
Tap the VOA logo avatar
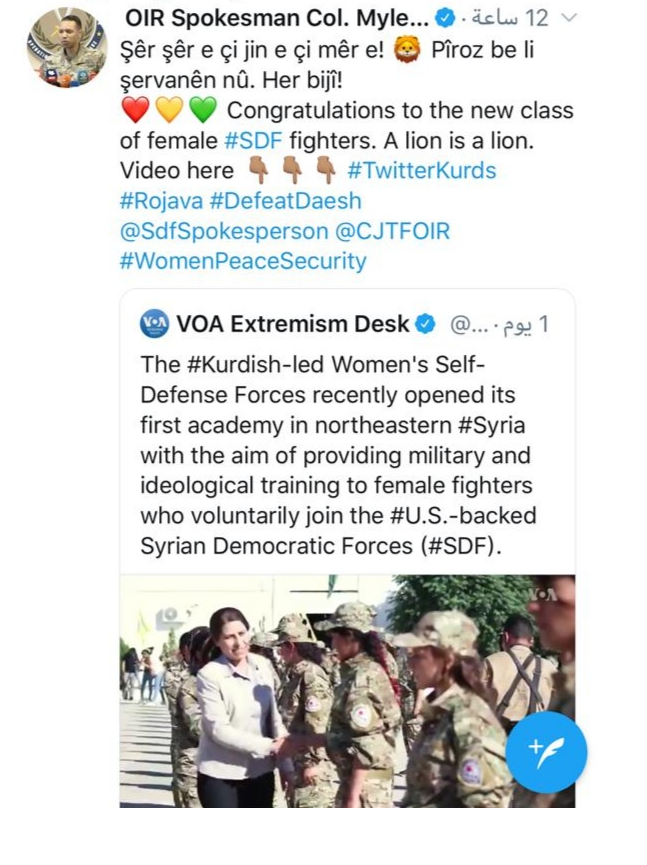point(155,324)
